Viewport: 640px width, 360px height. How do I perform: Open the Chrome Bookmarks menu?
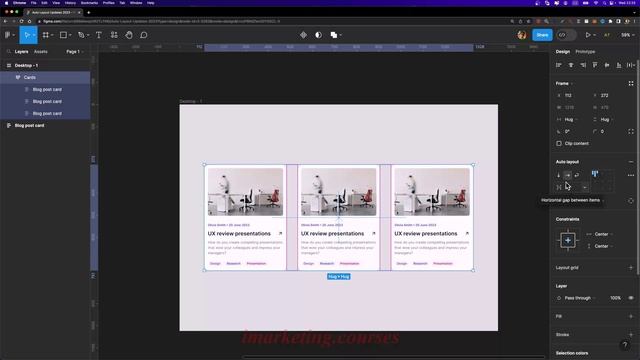point(89,3)
